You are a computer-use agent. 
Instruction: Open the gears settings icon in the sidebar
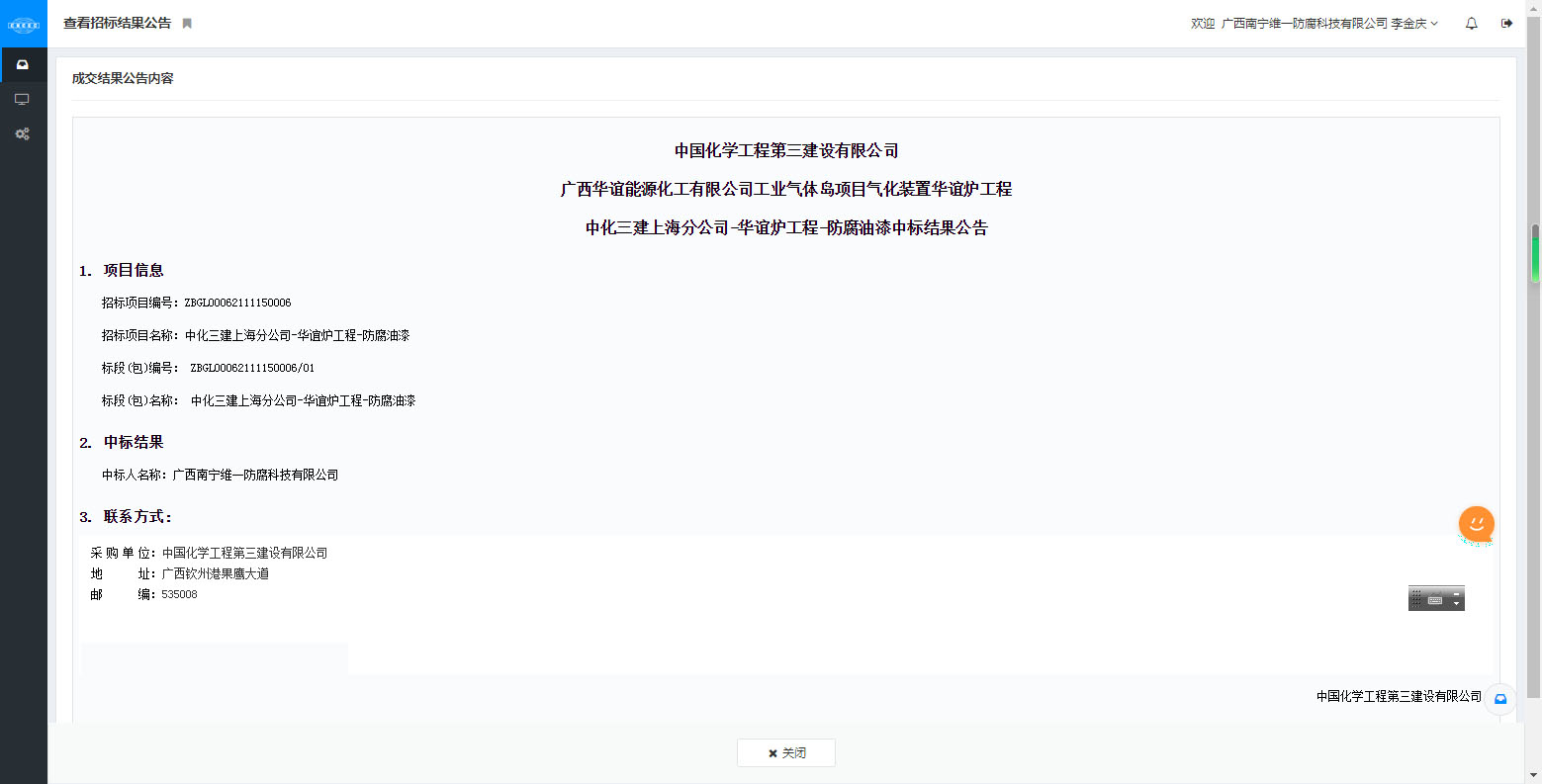pos(22,133)
